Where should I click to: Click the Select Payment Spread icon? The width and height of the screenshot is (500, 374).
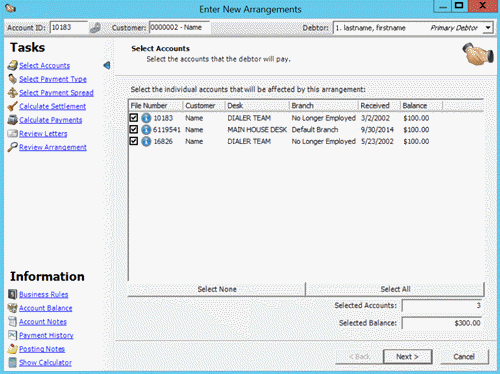13,93
